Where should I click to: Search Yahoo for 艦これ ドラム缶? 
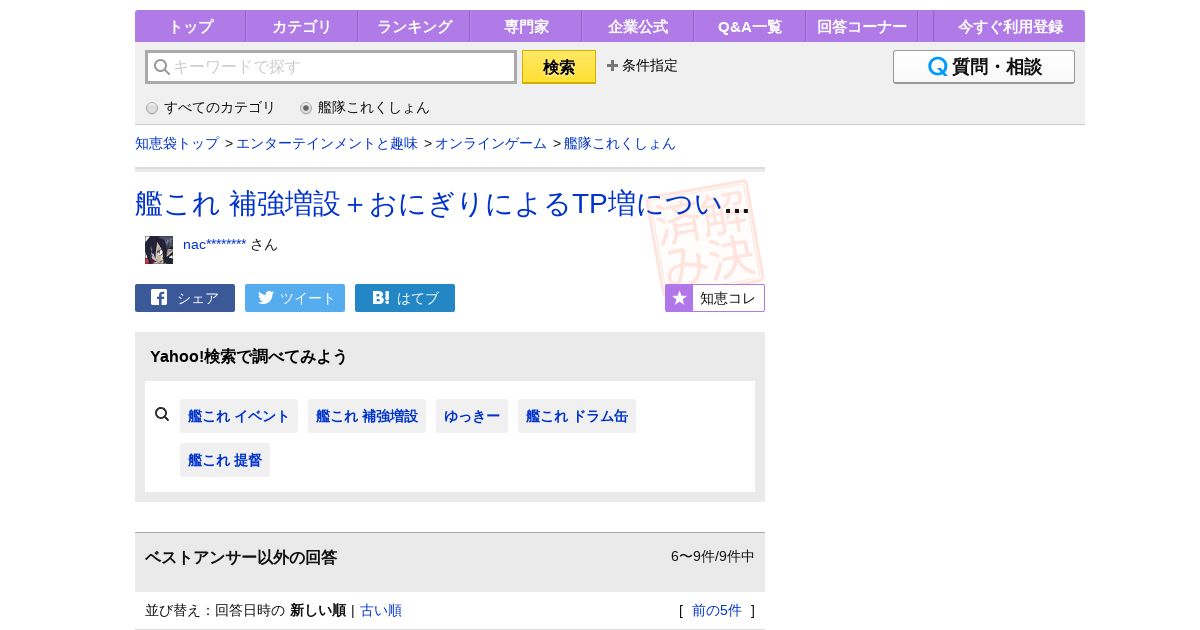[577, 416]
